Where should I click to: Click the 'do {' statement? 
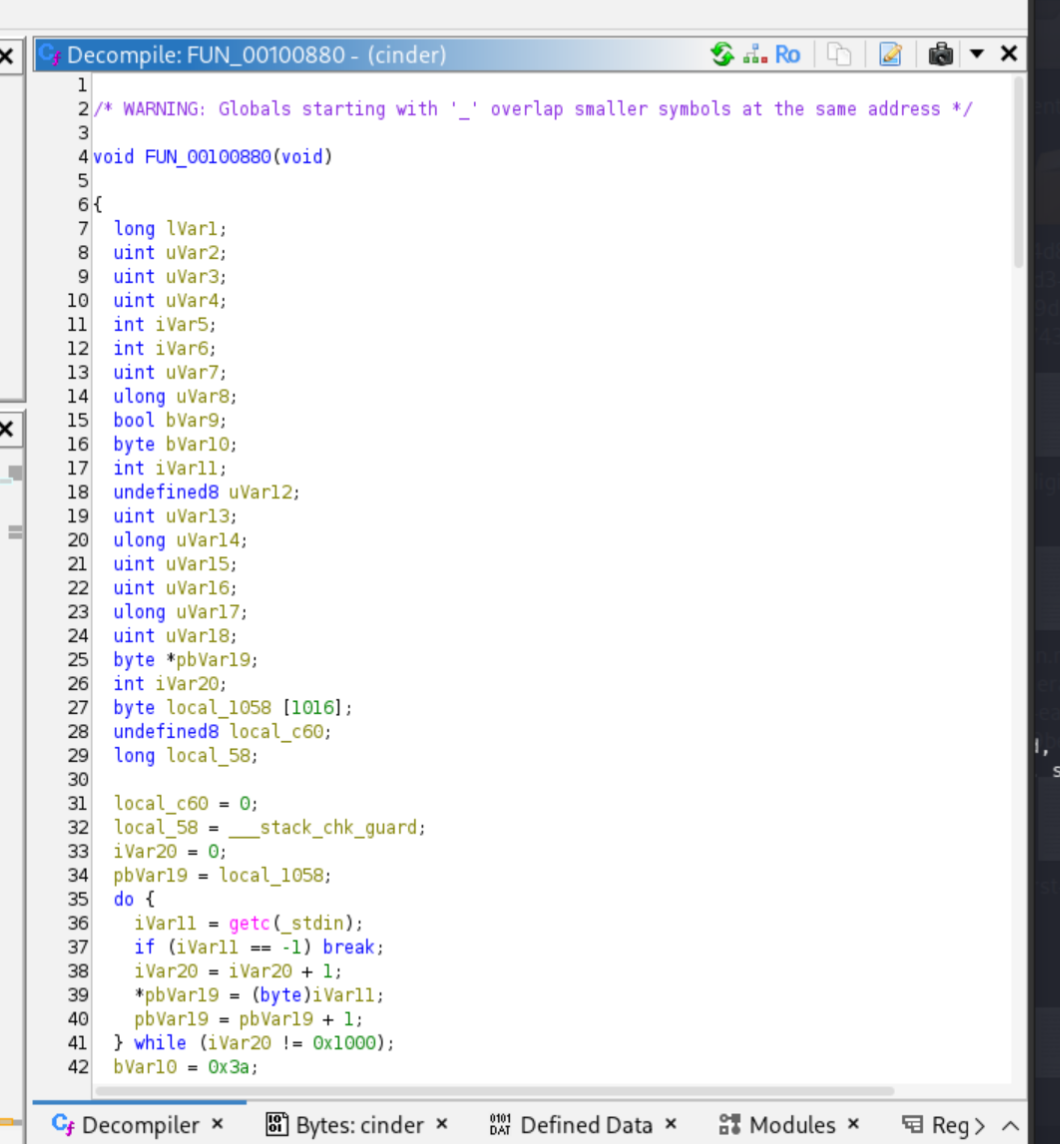tap(134, 899)
